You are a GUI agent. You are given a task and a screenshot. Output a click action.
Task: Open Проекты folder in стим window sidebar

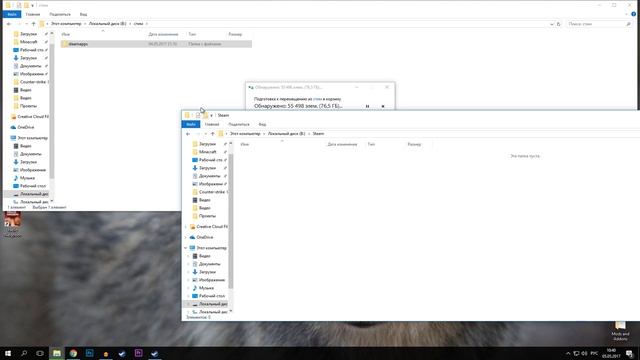pyautogui.click(x=28, y=106)
